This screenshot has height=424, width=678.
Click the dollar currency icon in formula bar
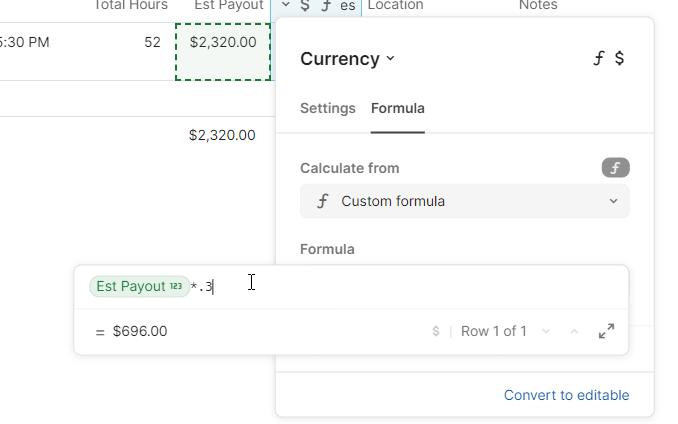(x=436, y=331)
